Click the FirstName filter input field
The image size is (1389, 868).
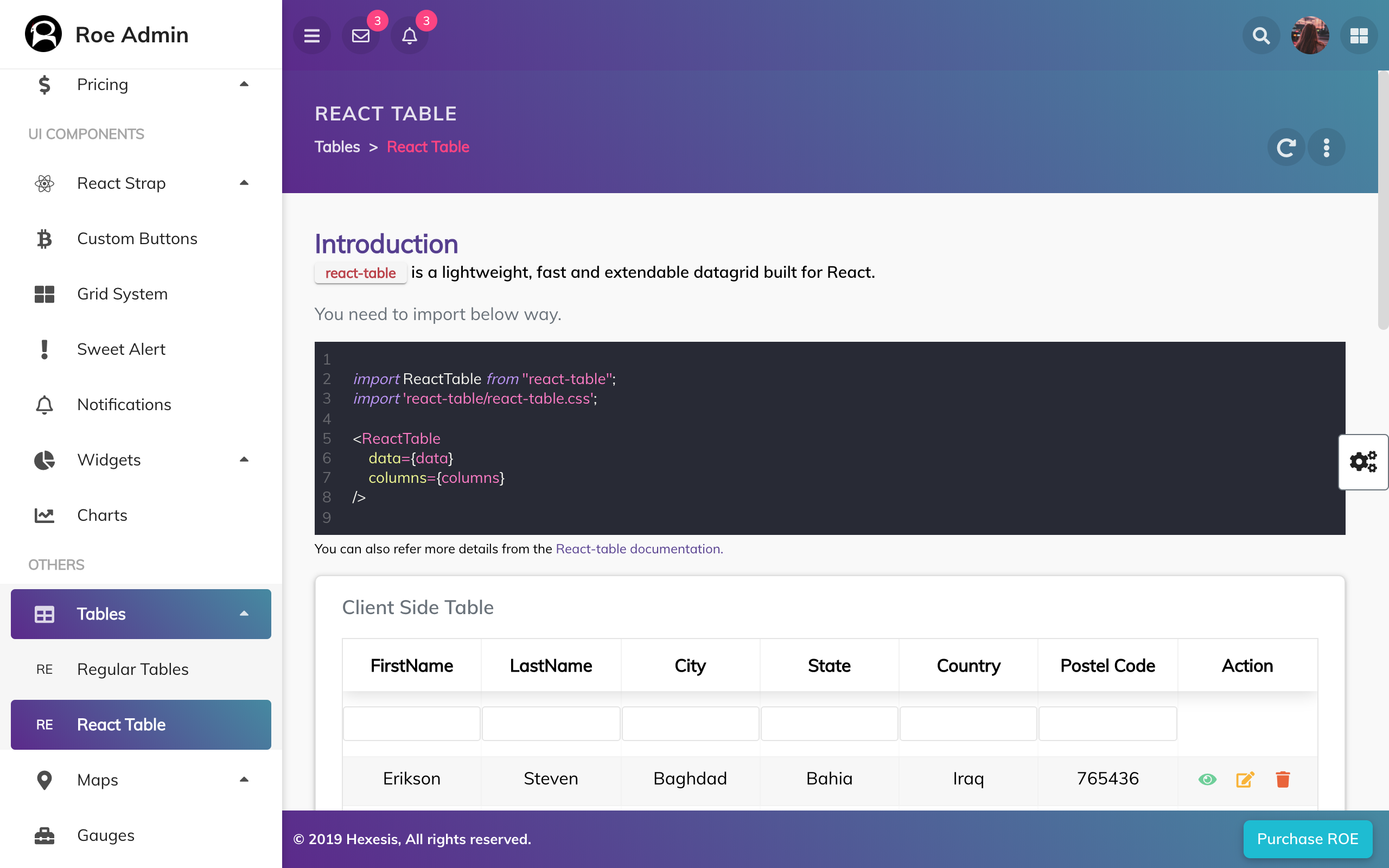411,723
